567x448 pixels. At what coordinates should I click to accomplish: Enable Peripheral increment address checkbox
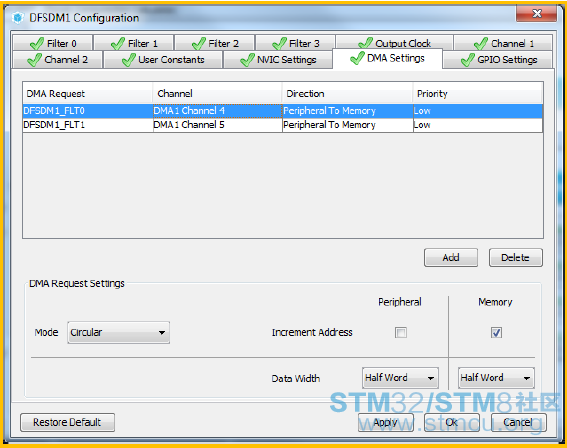tap(401, 332)
